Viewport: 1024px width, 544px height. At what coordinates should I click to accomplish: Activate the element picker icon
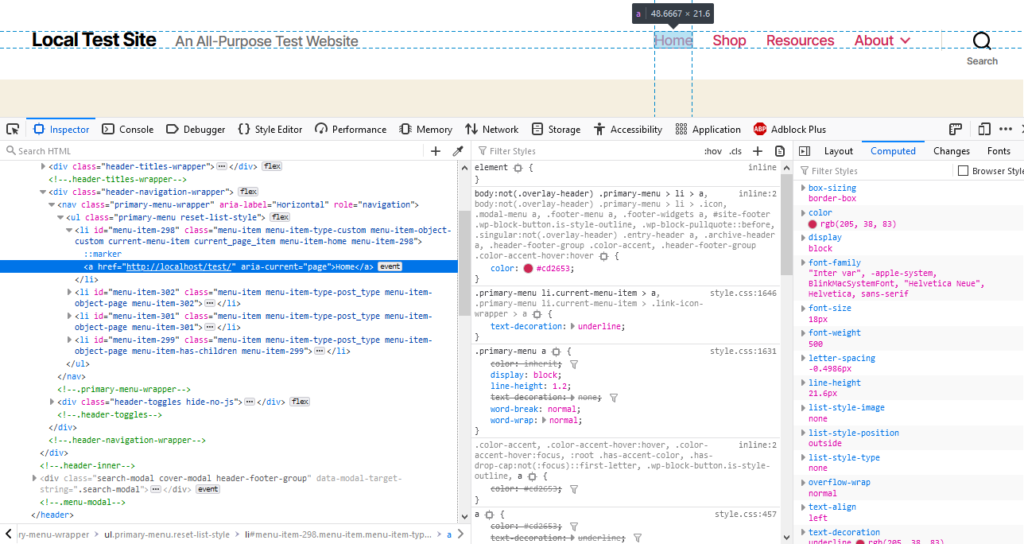pos(12,129)
